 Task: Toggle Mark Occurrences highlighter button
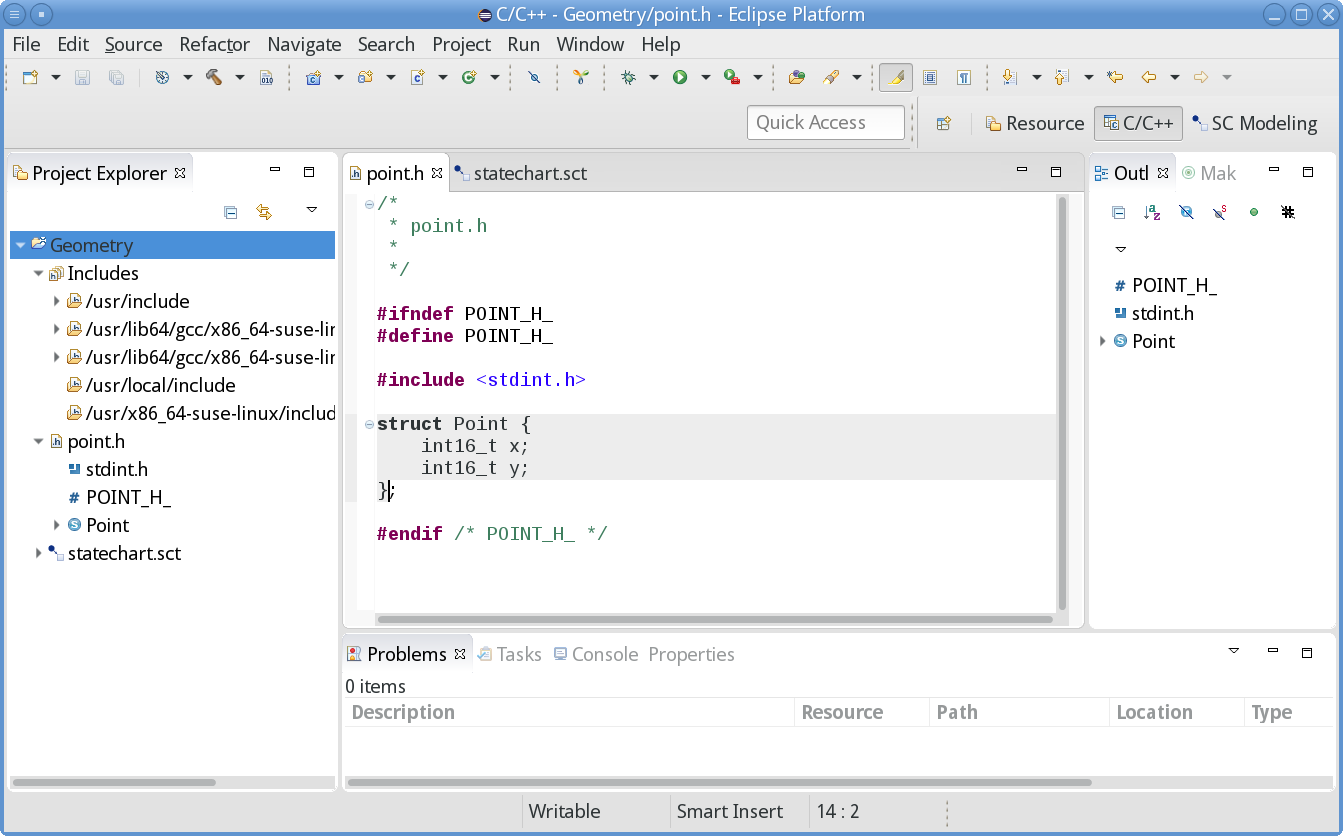(x=896, y=77)
